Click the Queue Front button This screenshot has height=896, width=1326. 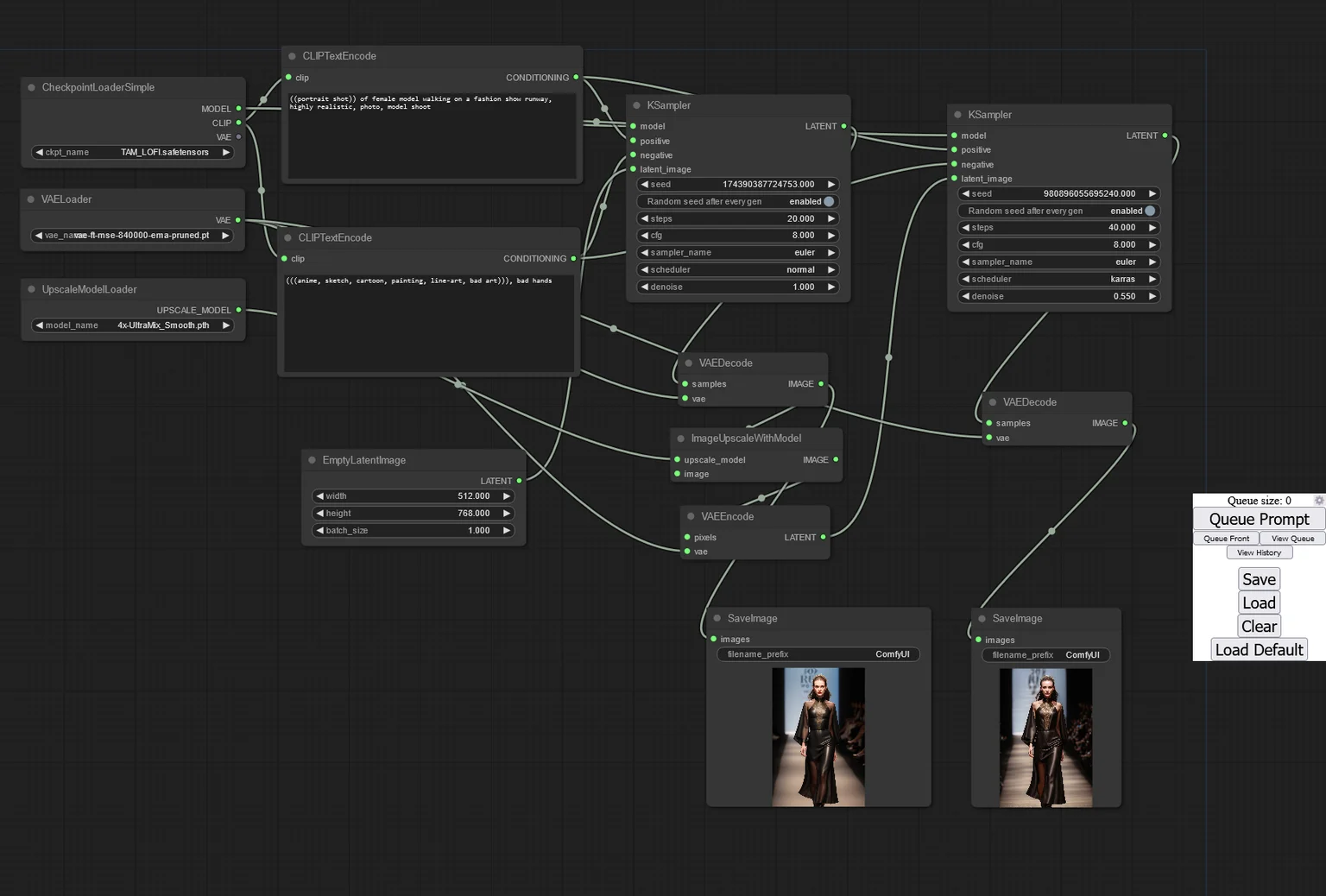pos(1226,539)
